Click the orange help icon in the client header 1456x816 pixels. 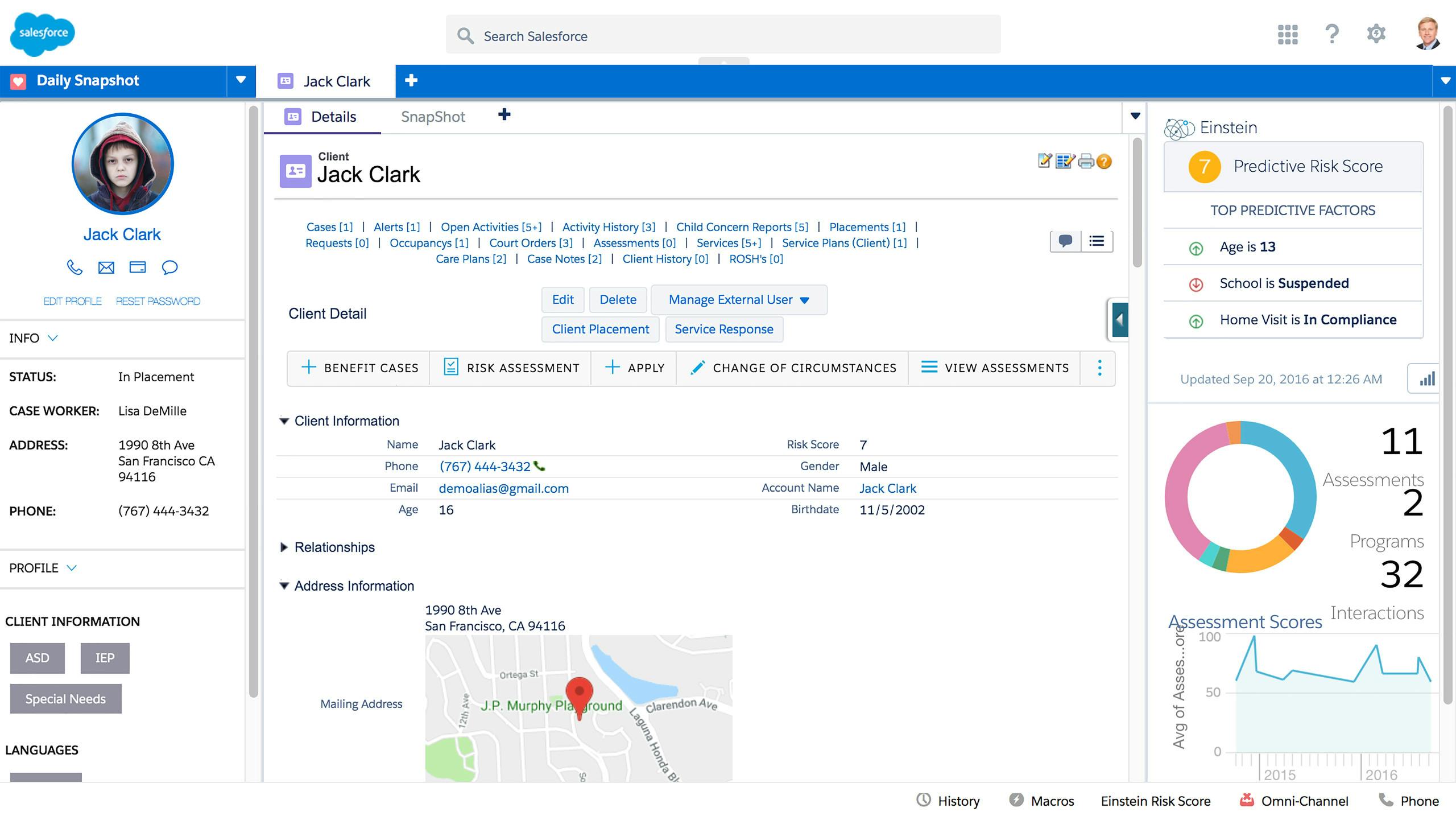1104,161
